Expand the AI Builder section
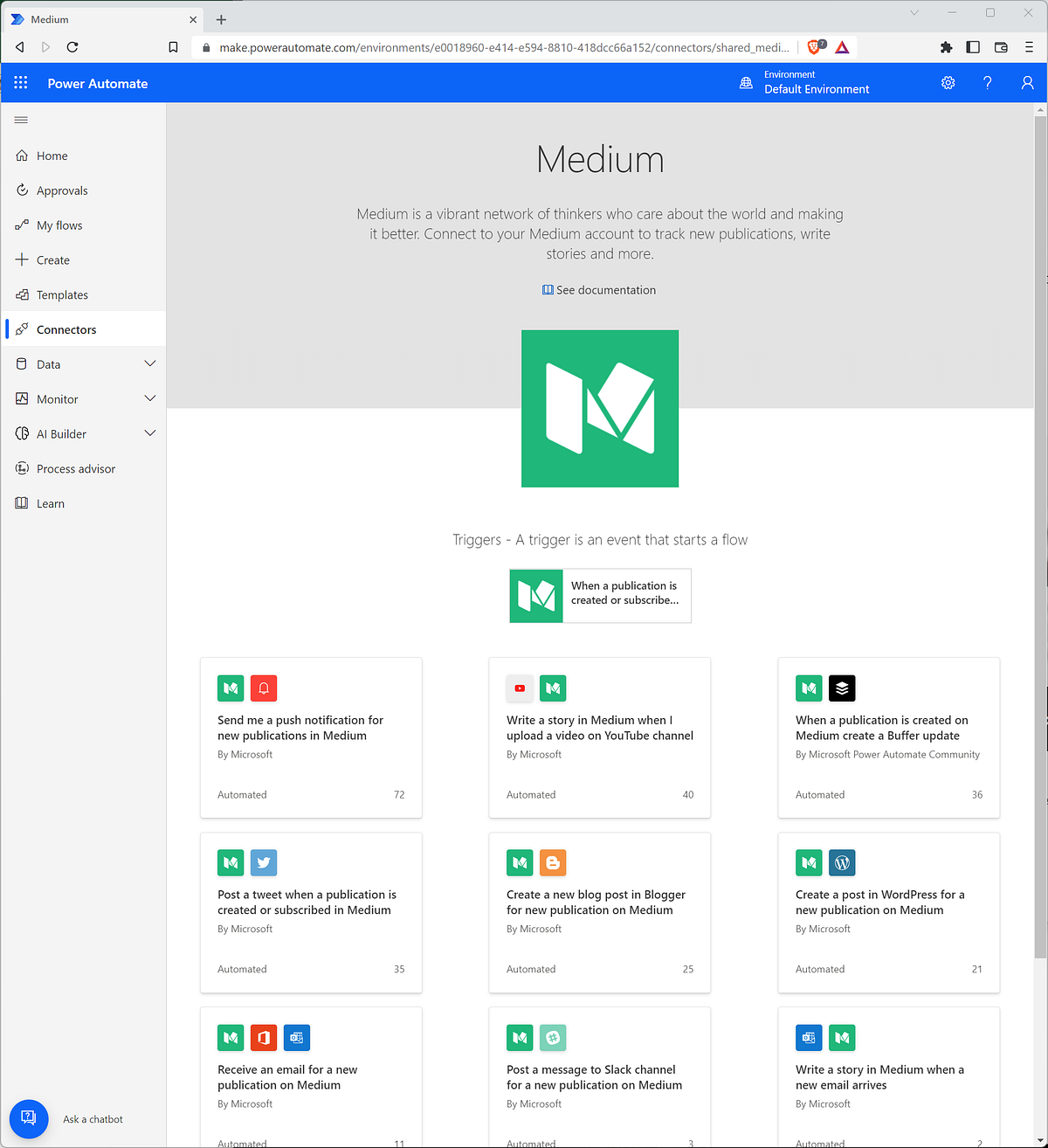Viewport: 1048px width, 1148px height. click(x=83, y=433)
